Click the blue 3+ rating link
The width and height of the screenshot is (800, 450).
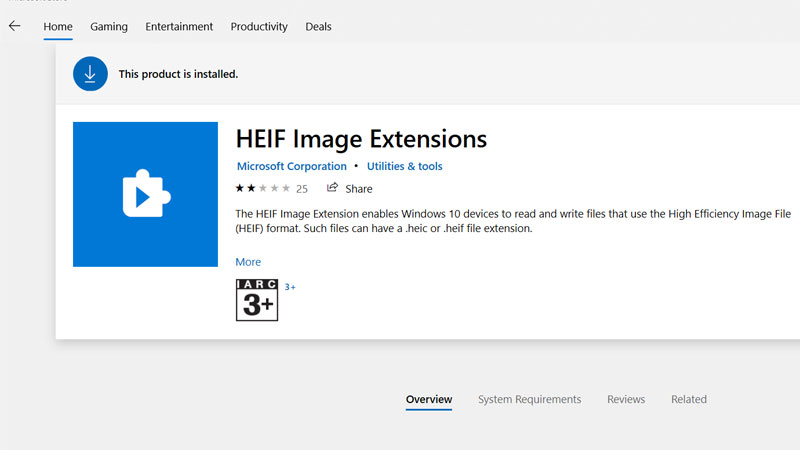(290, 287)
